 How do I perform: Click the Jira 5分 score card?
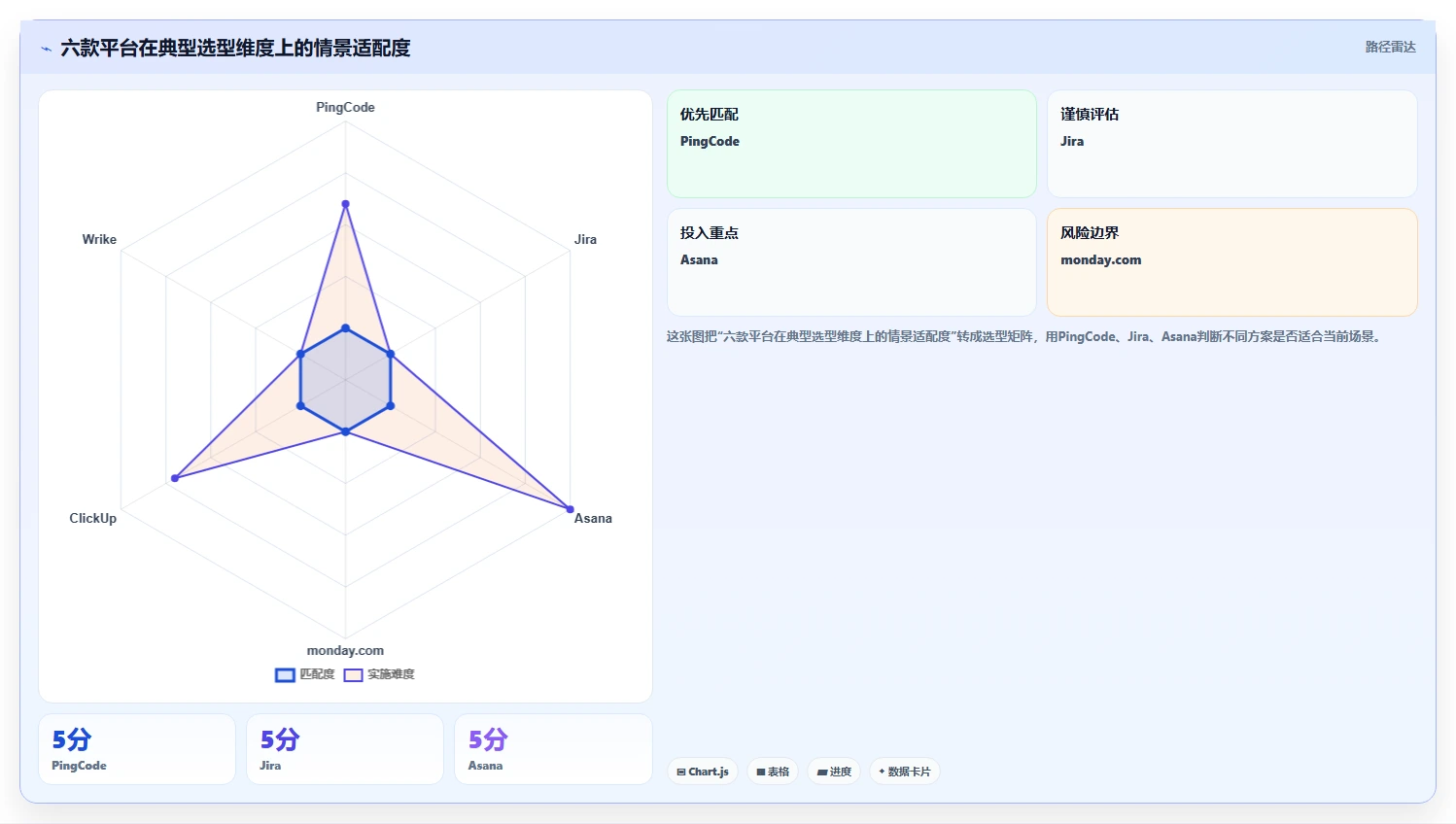pos(345,749)
